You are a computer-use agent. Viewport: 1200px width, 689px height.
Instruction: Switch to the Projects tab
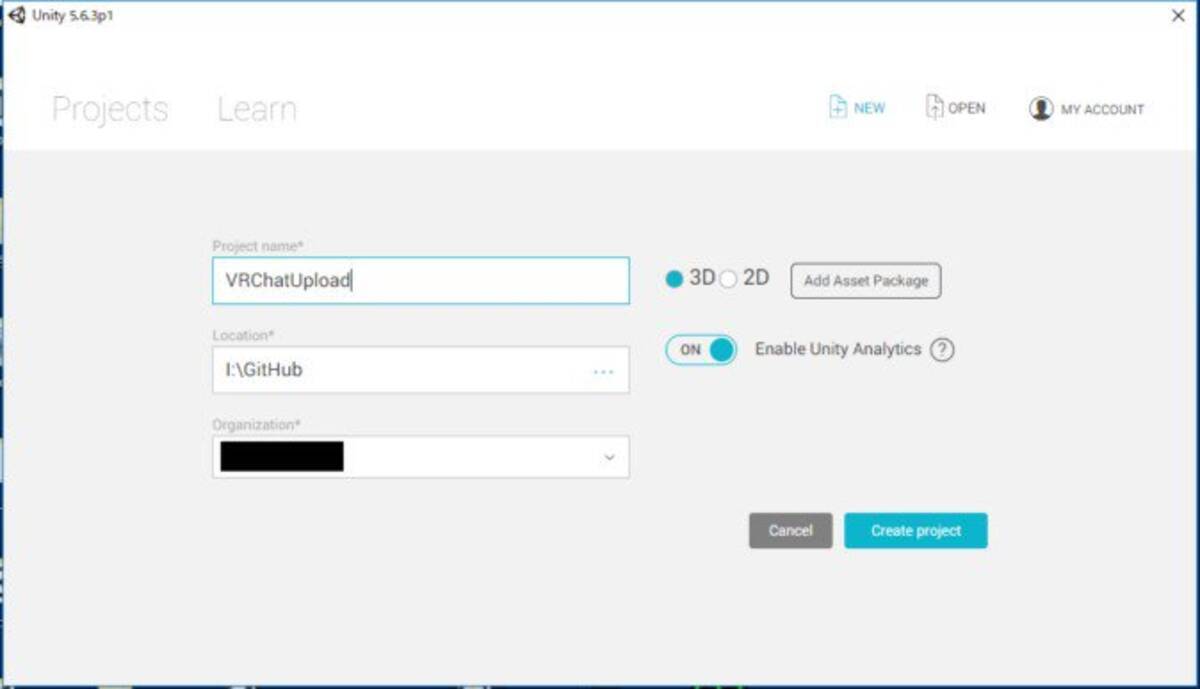[110, 109]
